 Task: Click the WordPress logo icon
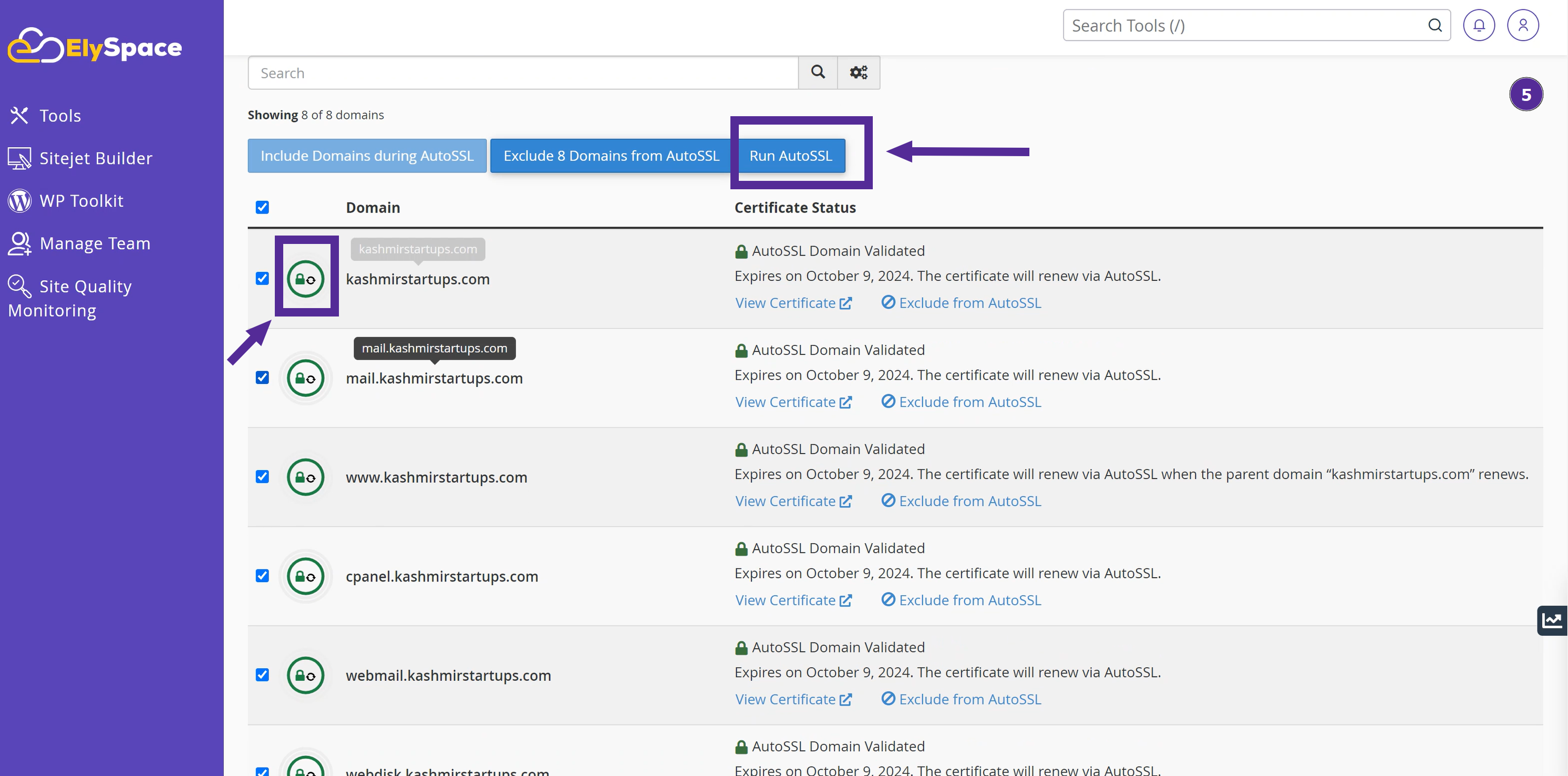pyautogui.click(x=19, y=200)
